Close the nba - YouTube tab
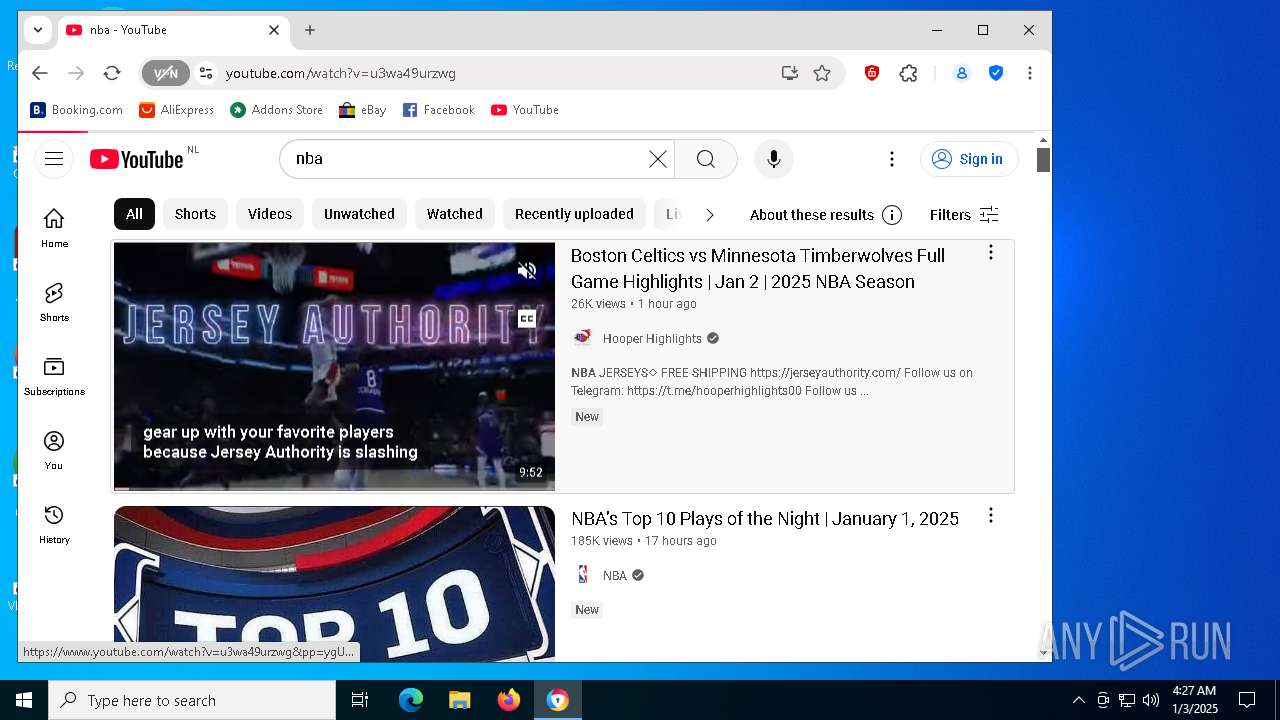 [274, 30]
